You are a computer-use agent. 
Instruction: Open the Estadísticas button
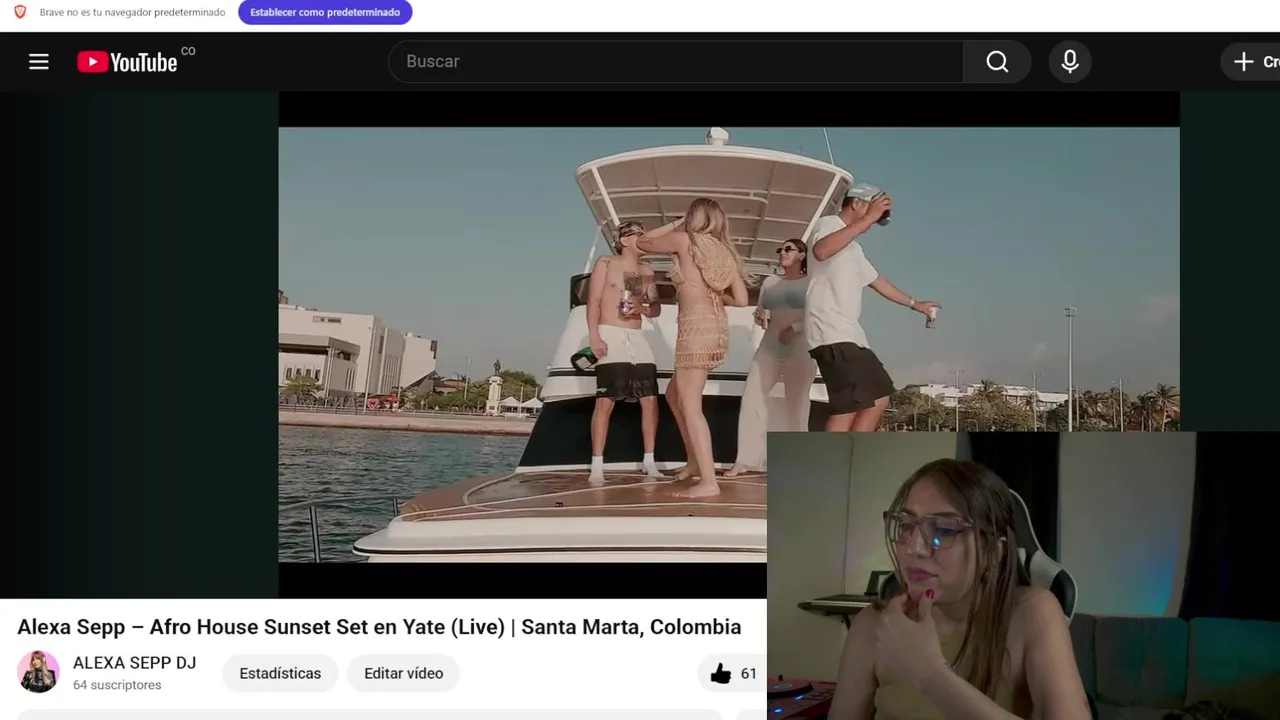click(280, 674)
